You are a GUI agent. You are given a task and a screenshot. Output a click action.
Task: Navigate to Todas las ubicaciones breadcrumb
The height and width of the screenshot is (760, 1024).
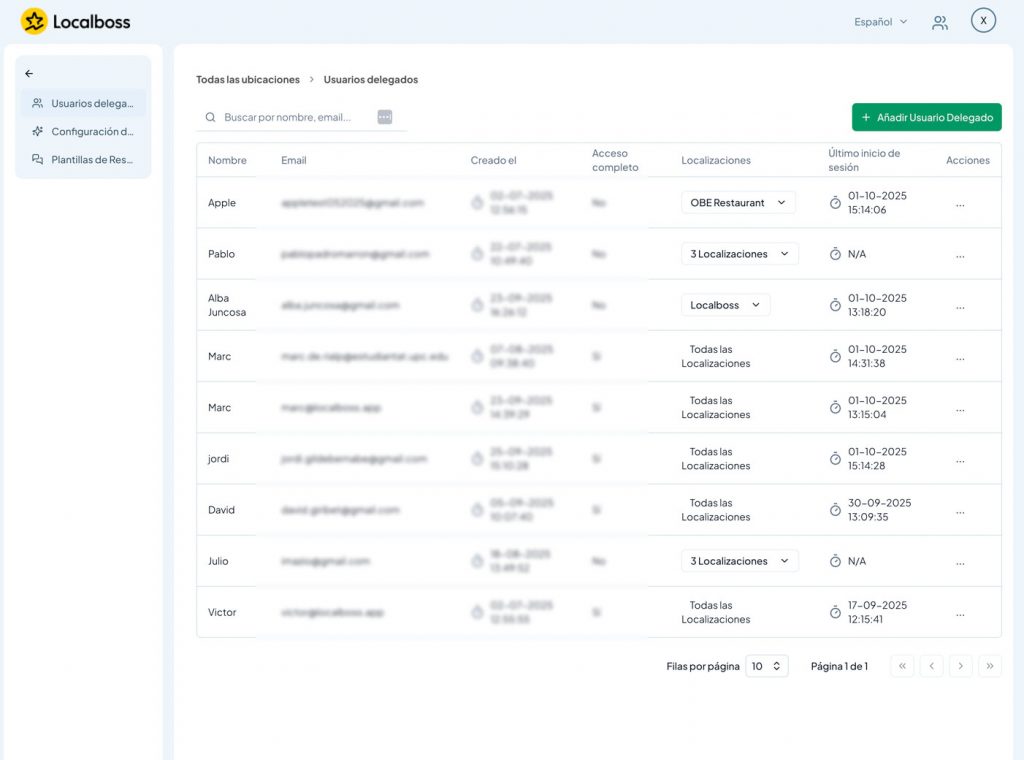[247, 79]
